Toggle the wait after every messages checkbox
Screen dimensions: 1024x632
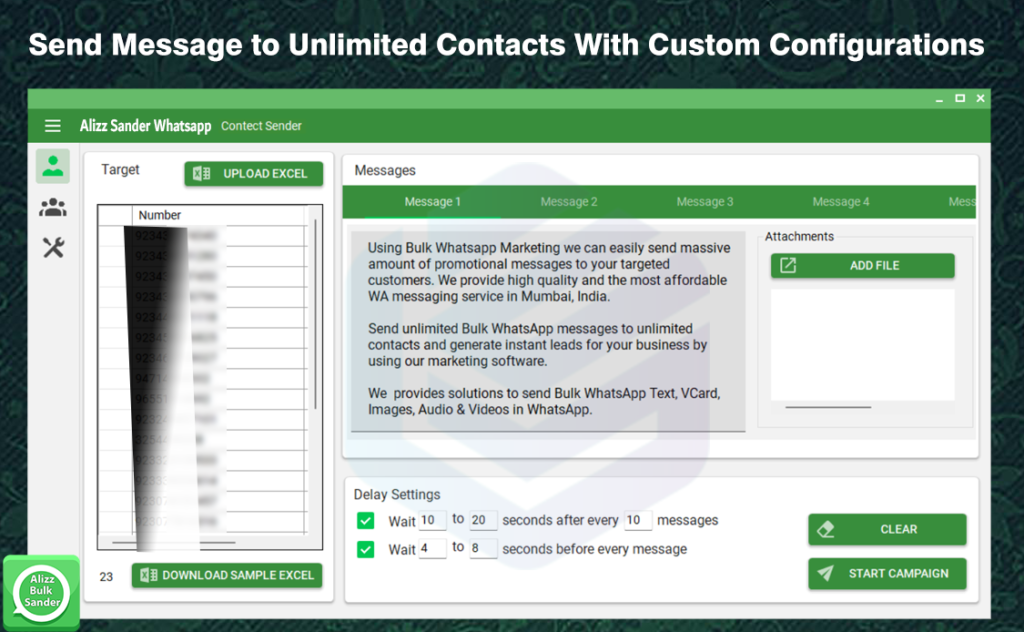[x=366, y=521]
